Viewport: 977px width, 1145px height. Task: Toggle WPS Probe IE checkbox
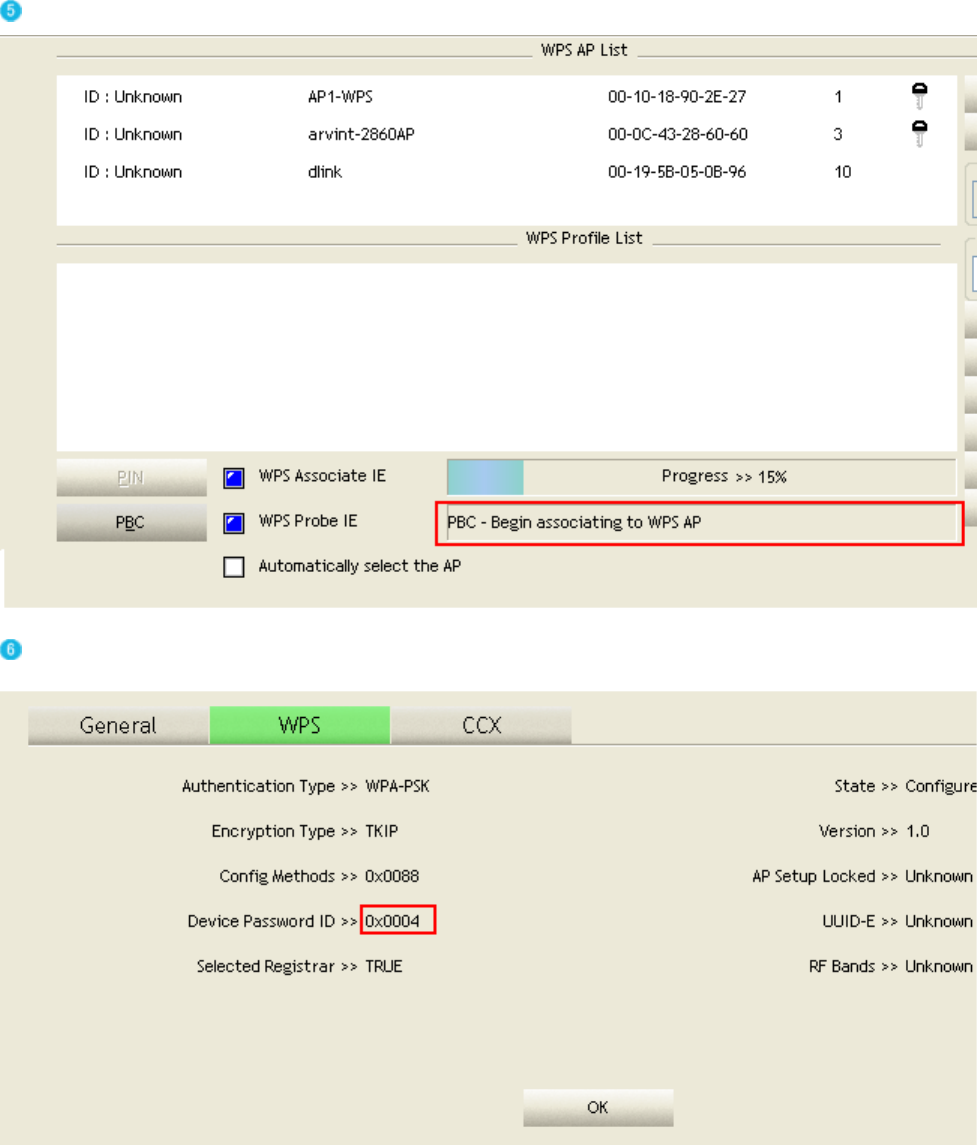coord(234,523)
